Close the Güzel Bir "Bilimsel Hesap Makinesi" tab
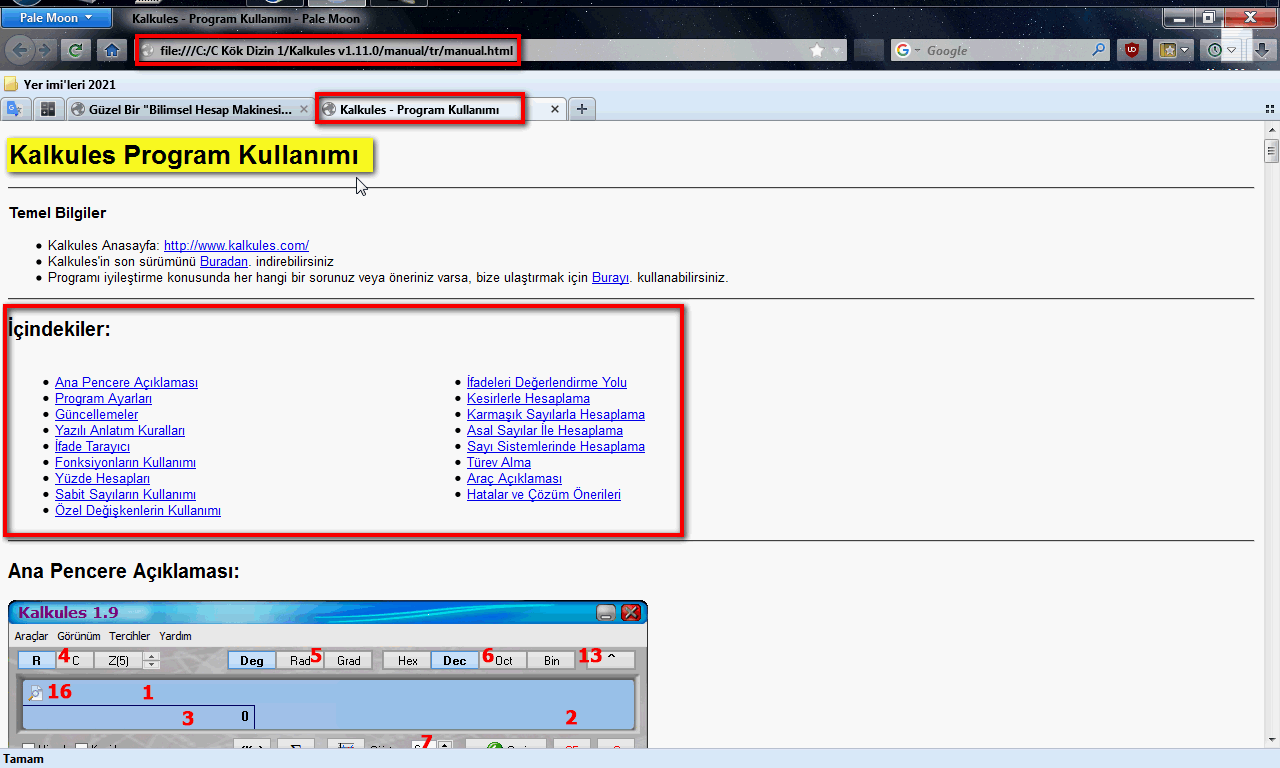The height and width of the screenshot is (768, 1280). [304, 109]
